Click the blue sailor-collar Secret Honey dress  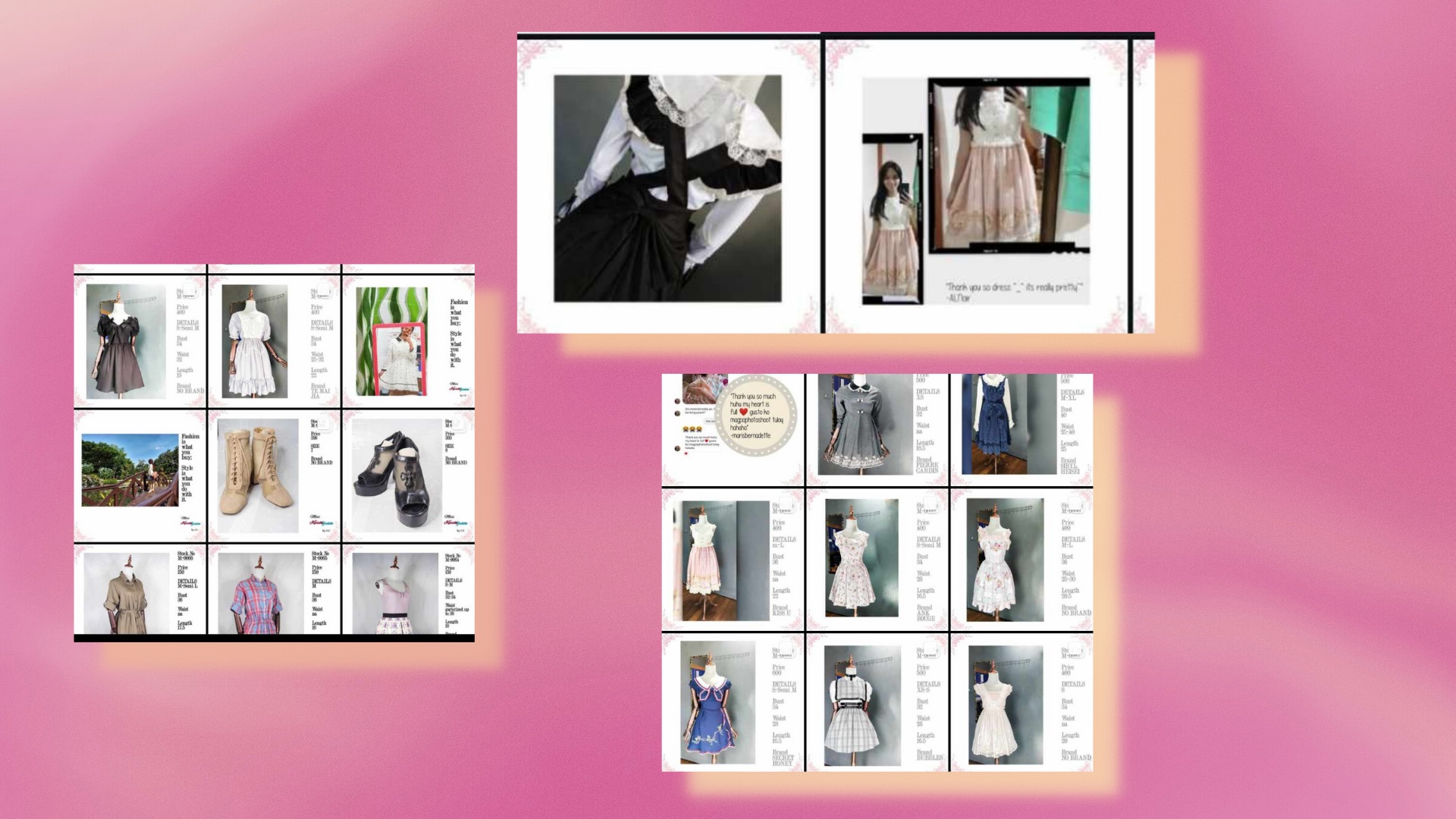click(x=717, y=702)
